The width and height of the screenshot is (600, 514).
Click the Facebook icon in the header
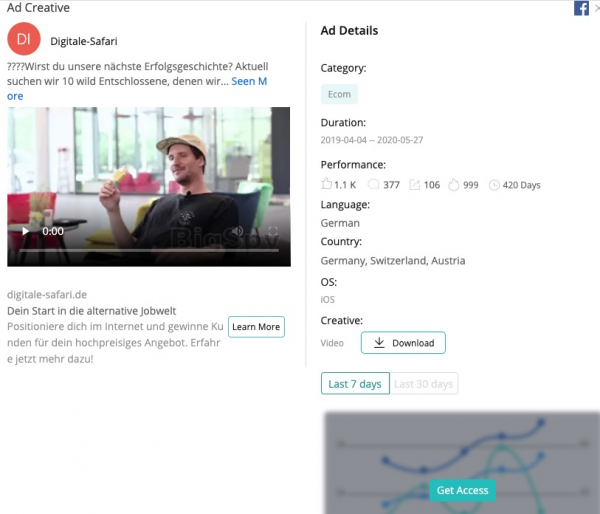click(581, 8)
